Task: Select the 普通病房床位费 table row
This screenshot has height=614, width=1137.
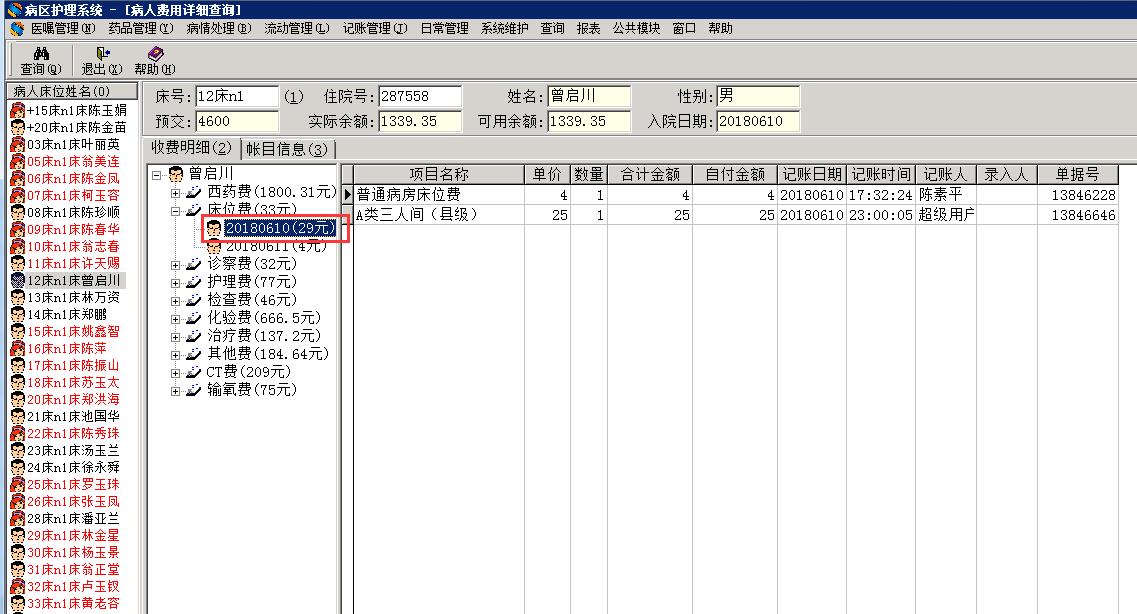Action: click(x=735, y=195)
